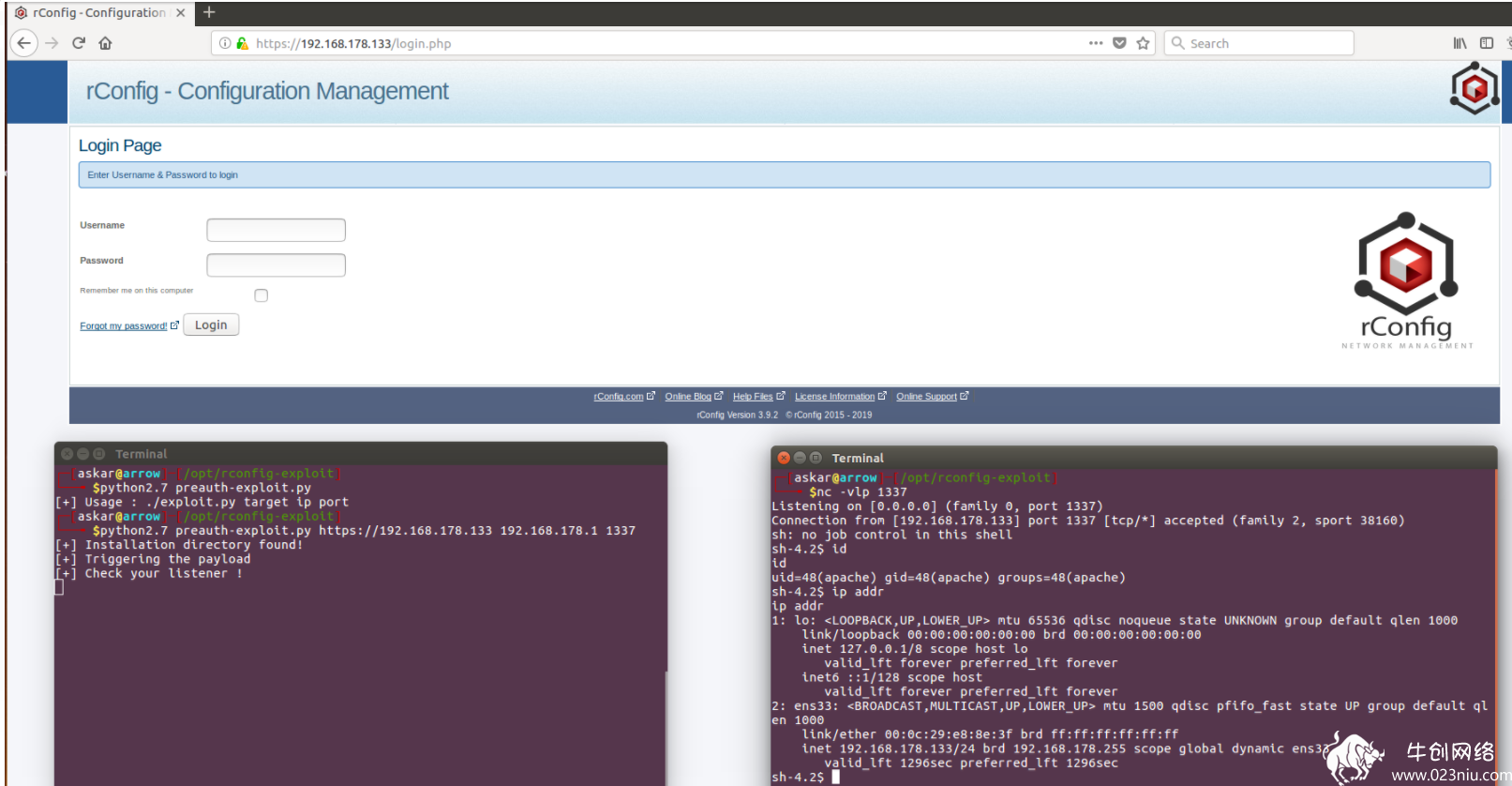Image resolution: width=1512 pixels, height=786 pixels.
Task: Click the 'Login Page' heading
Action: pyautogui.click(x=120, y=145)
